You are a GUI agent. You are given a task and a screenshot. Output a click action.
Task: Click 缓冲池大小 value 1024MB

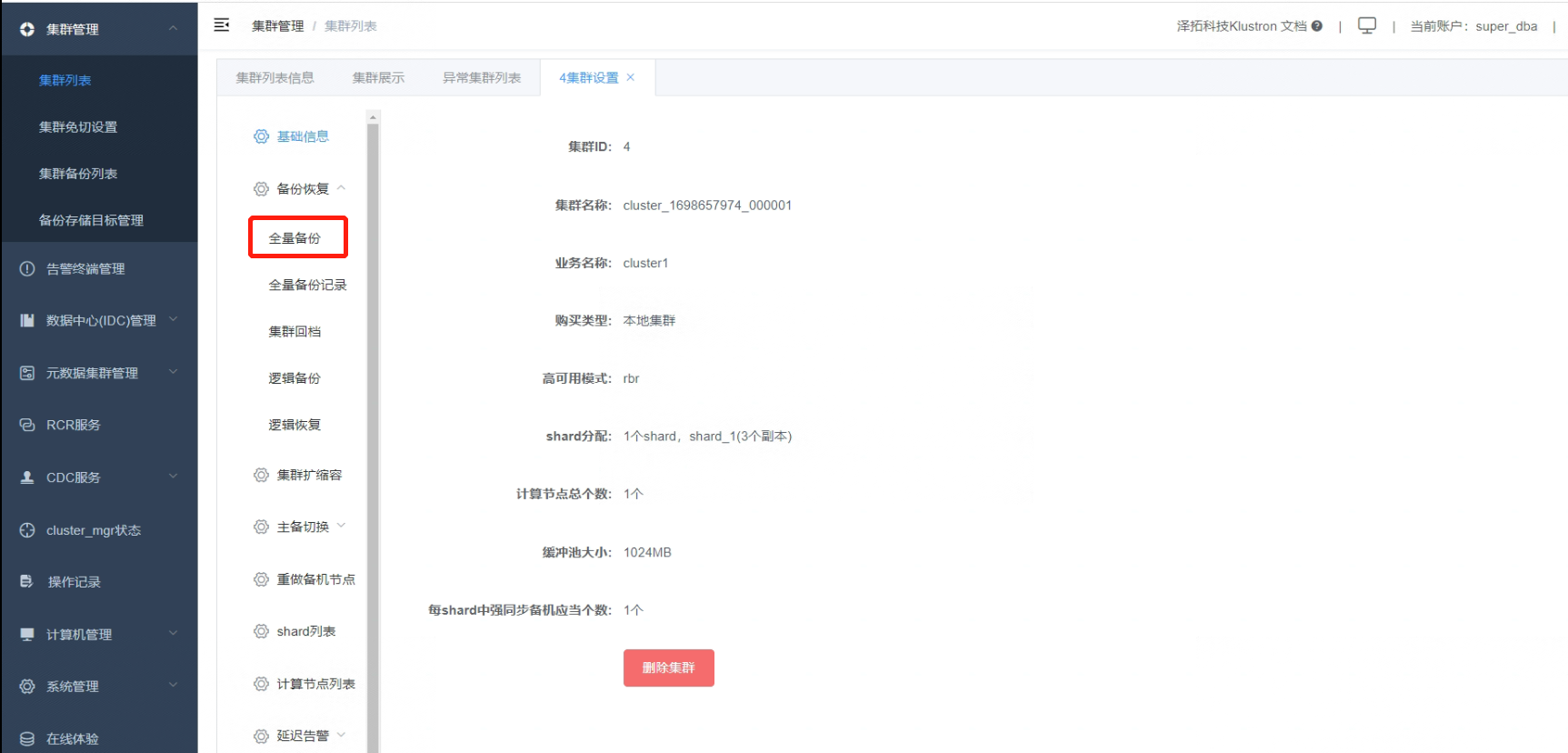tap(647, 552)
